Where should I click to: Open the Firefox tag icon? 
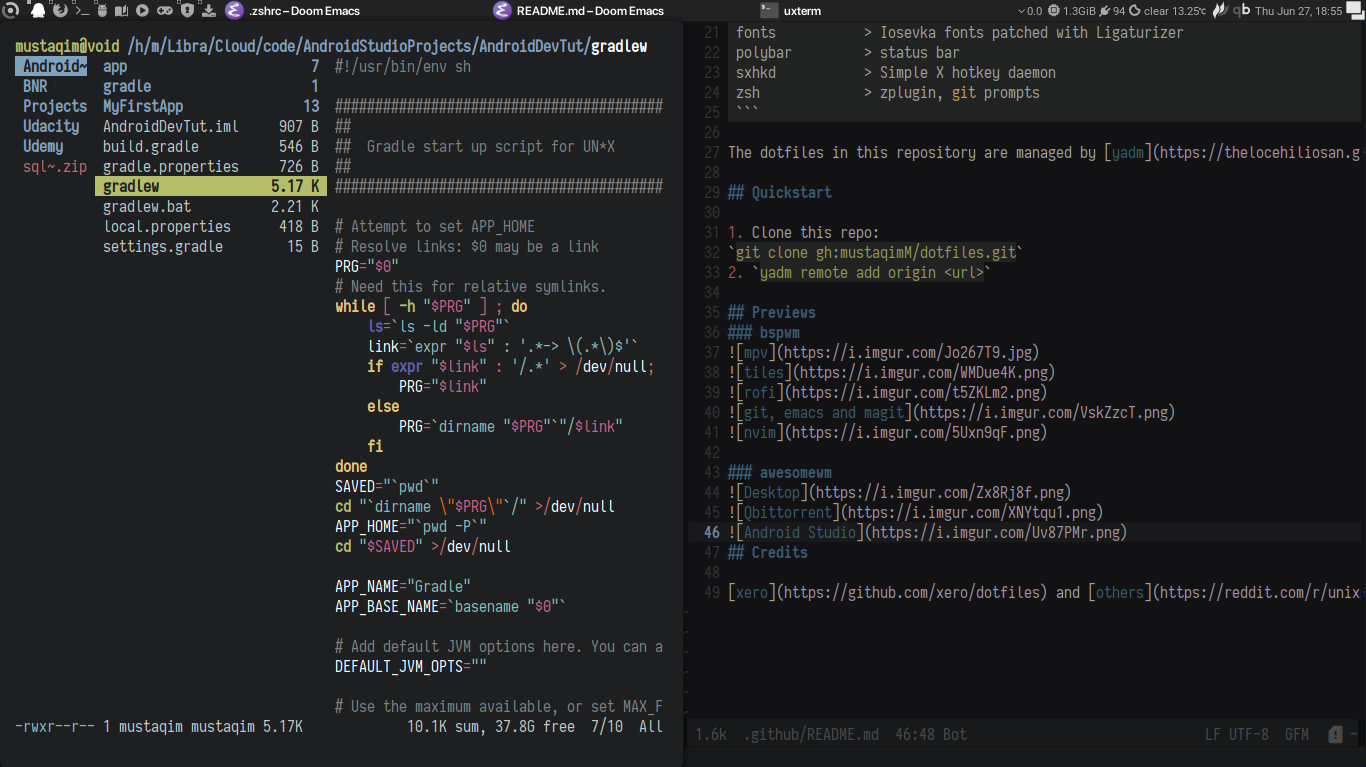(60, 11)
